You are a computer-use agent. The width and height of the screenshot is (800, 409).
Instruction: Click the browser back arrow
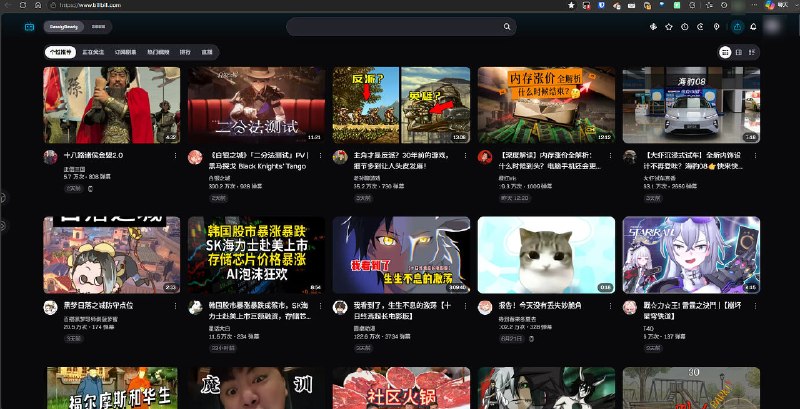pyautogui.click(x=7, y=5)
